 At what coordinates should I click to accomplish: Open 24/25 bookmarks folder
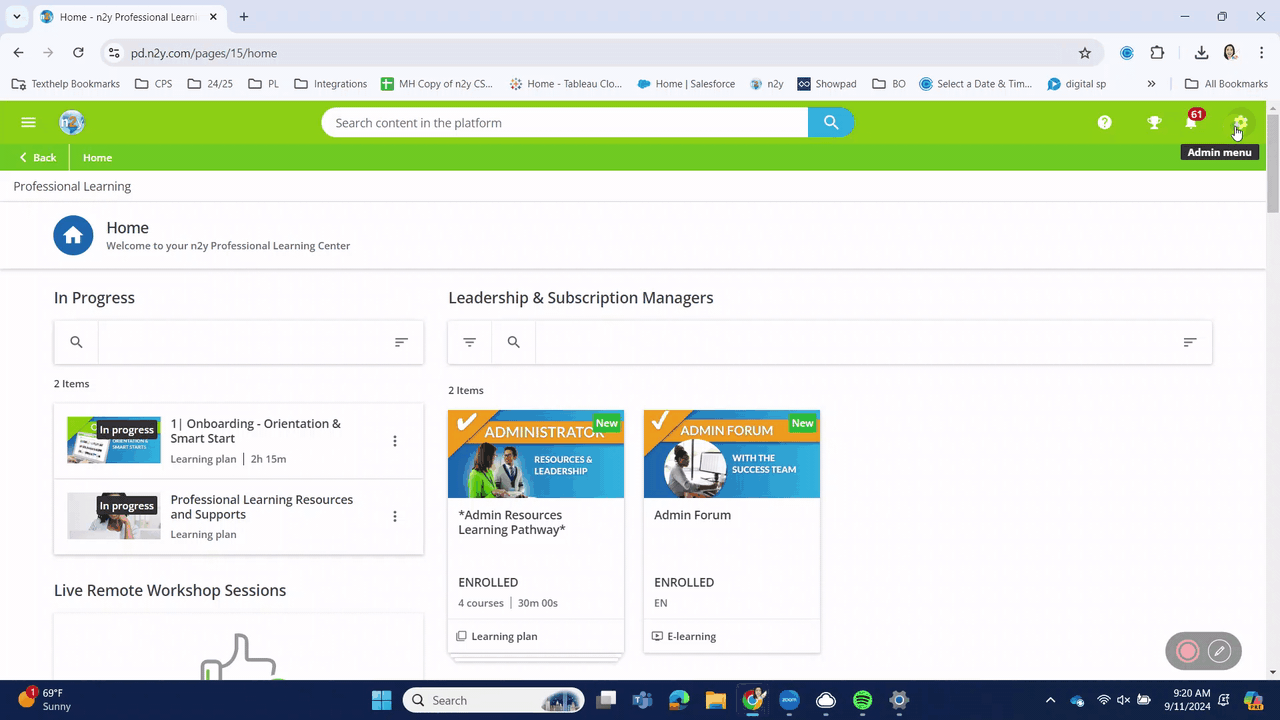(x=210, y=84)
